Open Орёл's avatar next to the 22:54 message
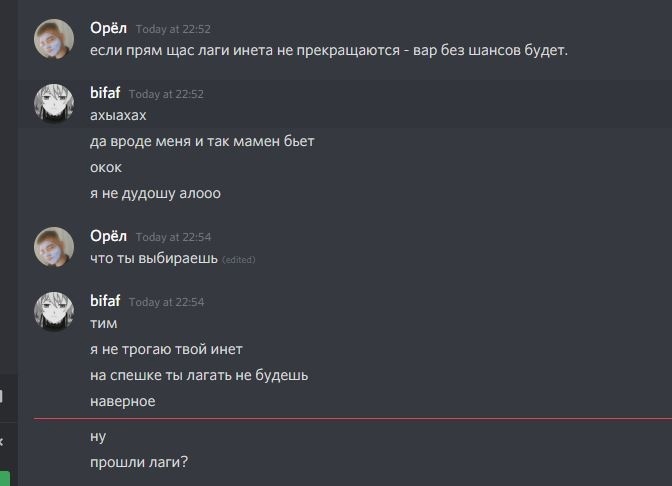The image size is (672, 486). pos(54,247)
